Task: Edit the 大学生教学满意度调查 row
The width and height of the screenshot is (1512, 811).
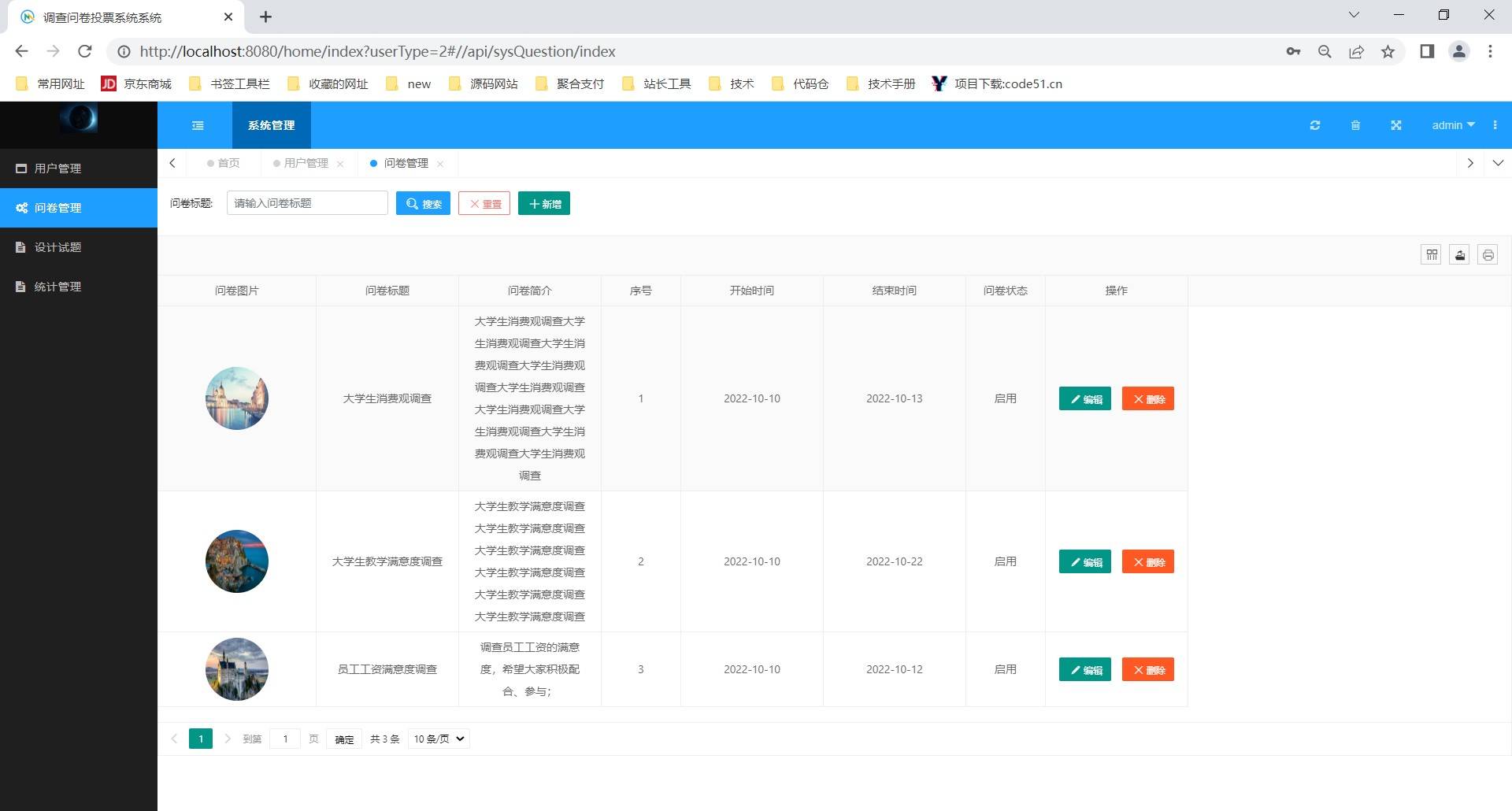Action: (1085, 561)
